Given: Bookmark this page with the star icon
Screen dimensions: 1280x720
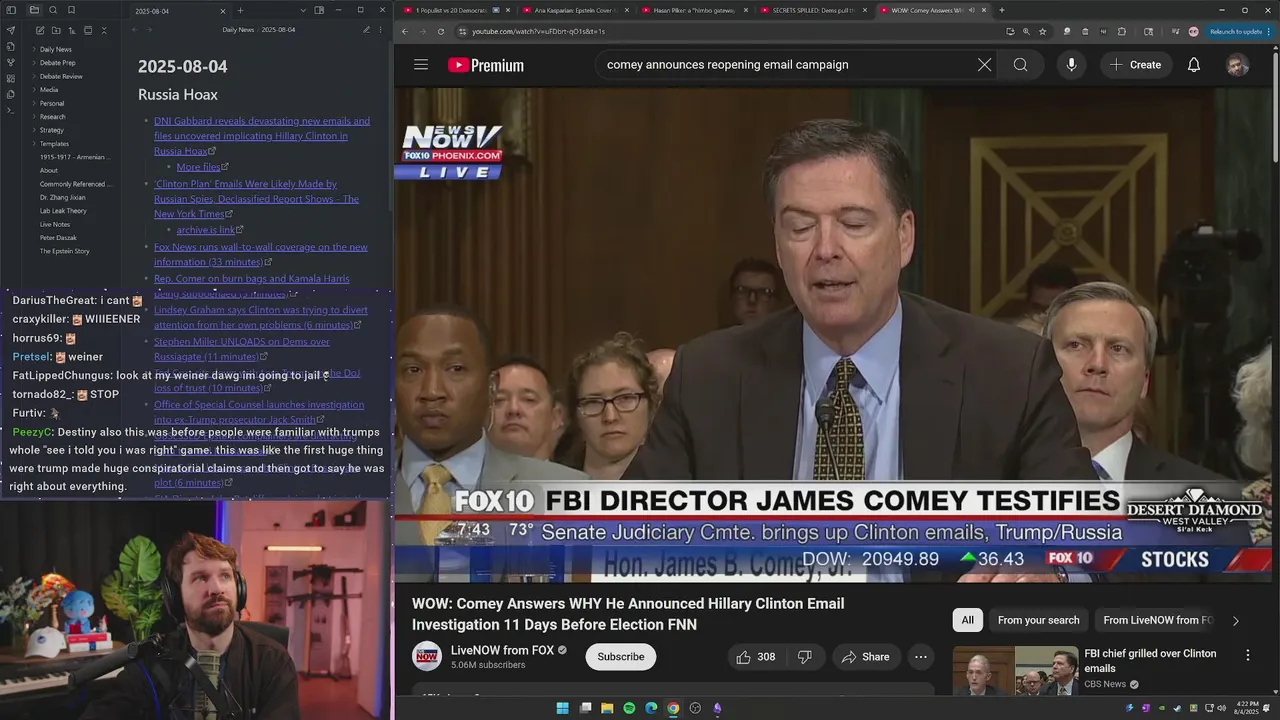Looking at the screenshot, I should [x=1042, y=31].
